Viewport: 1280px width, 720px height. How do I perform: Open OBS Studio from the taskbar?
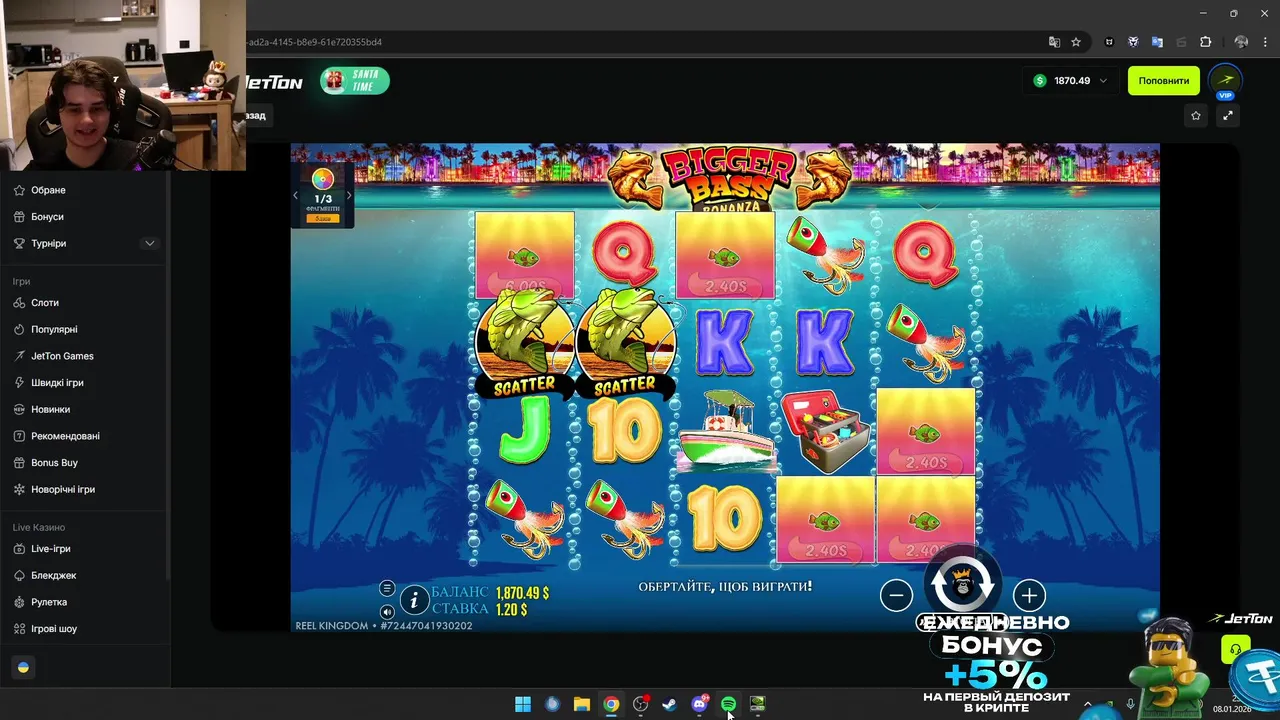click(640, 704)
